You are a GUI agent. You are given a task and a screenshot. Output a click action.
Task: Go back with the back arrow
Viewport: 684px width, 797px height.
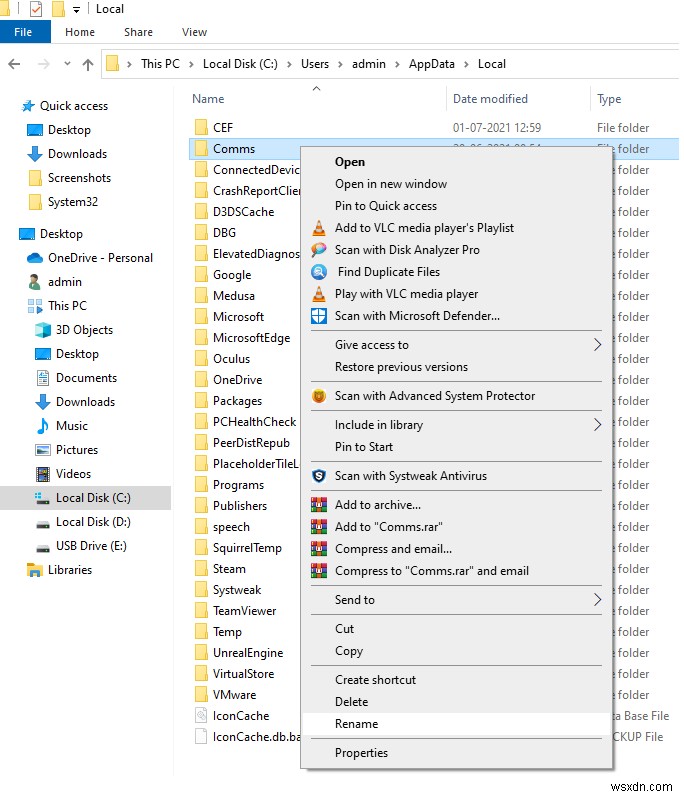tap(14, 64)
